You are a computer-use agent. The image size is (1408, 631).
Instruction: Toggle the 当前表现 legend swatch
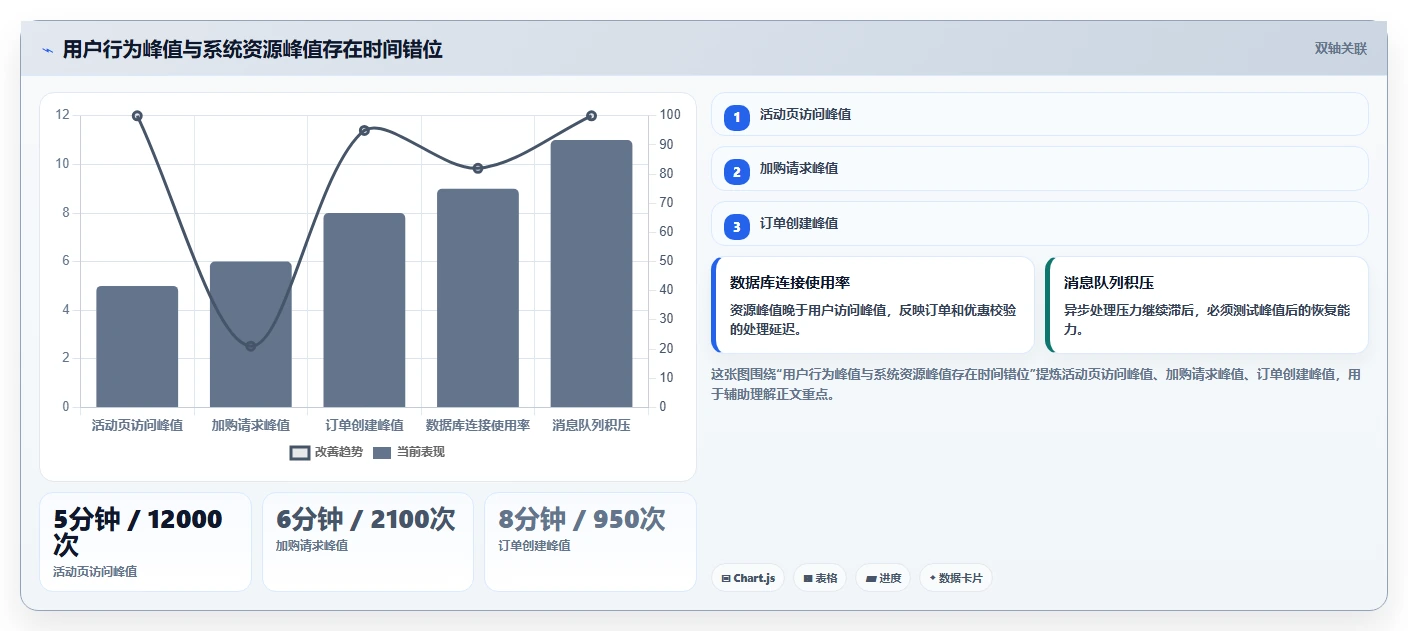tap(382, 452)
